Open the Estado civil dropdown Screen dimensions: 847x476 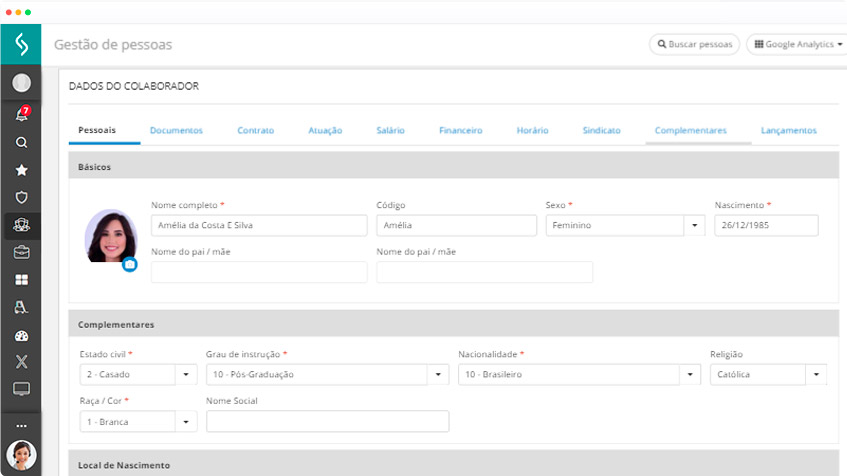[x=187, y=375]
